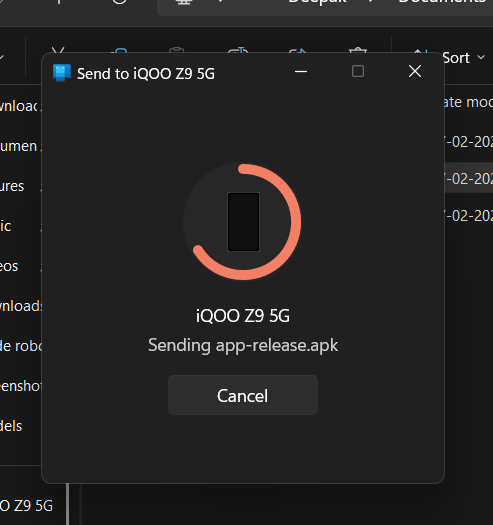Click the black phone icon inside progress ring
493x525 pixels.
click(243, 222)
